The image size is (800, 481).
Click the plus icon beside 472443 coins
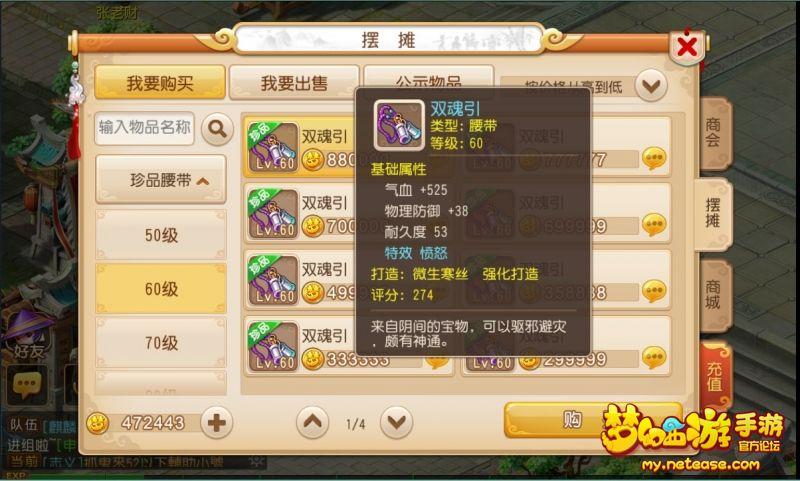pos(216,423)
